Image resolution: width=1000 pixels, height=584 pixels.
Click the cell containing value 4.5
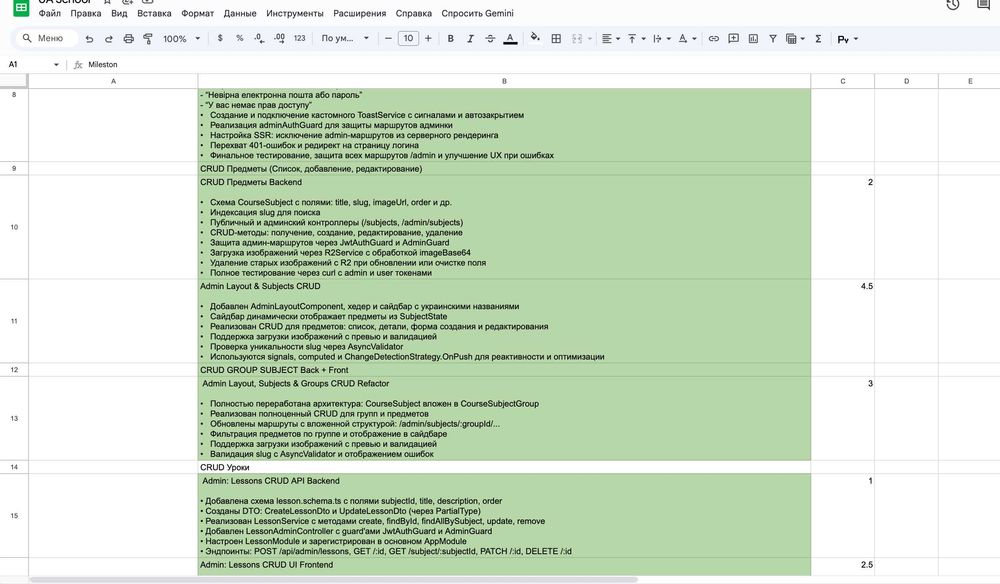(x=842, y=321)
